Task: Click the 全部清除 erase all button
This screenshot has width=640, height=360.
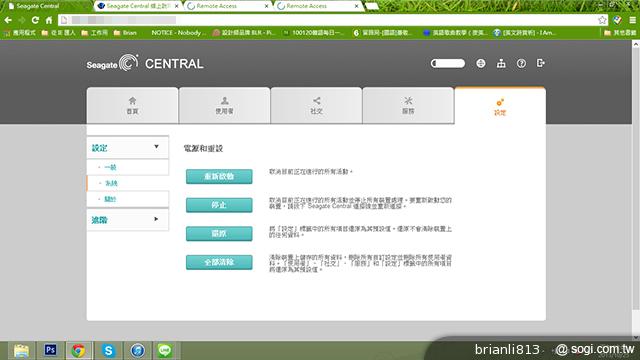Action: point(219,262)
